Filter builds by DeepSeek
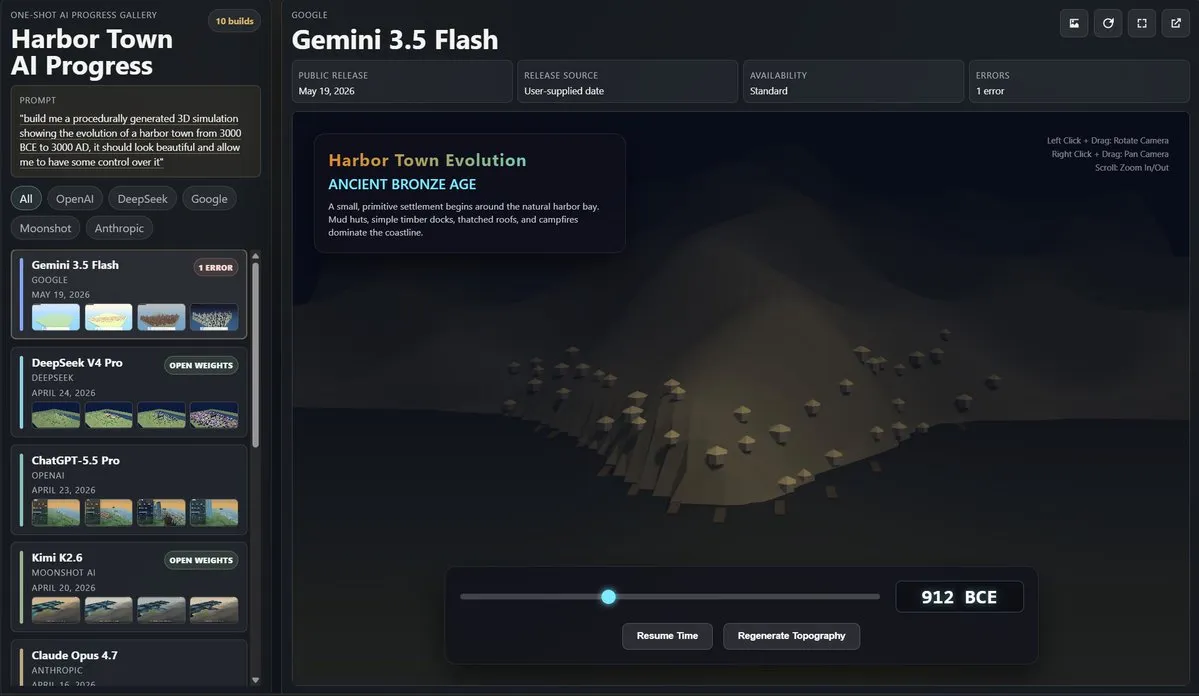 pos(142,199)
